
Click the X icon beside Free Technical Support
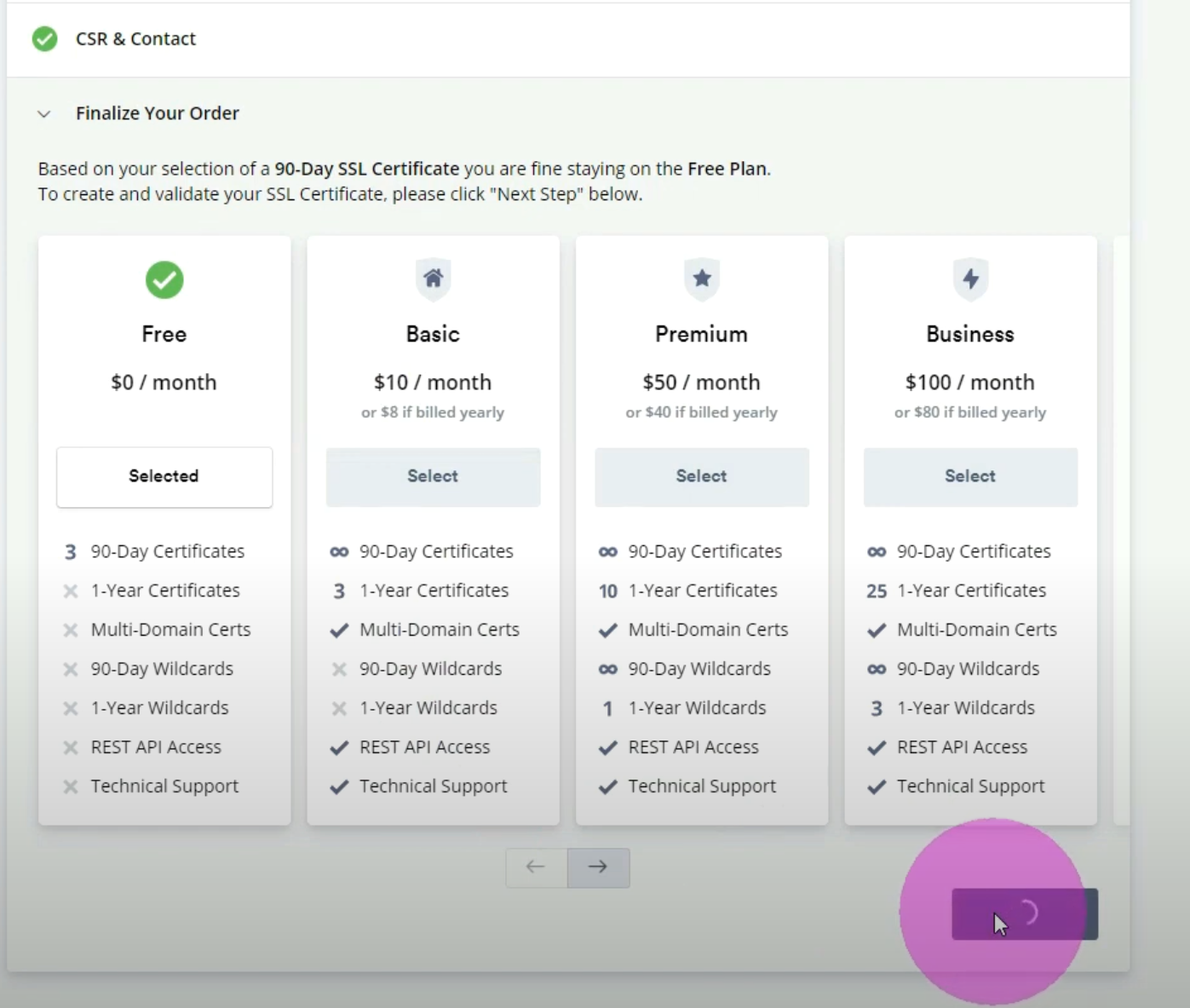point(71,786)
